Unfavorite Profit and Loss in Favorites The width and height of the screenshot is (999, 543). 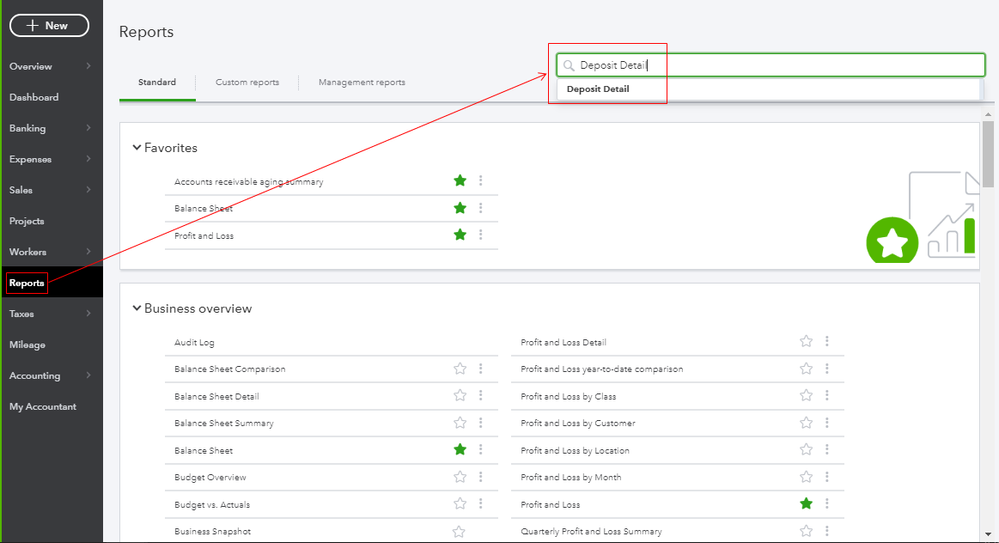pyautogui.click(x=460, y=235)
